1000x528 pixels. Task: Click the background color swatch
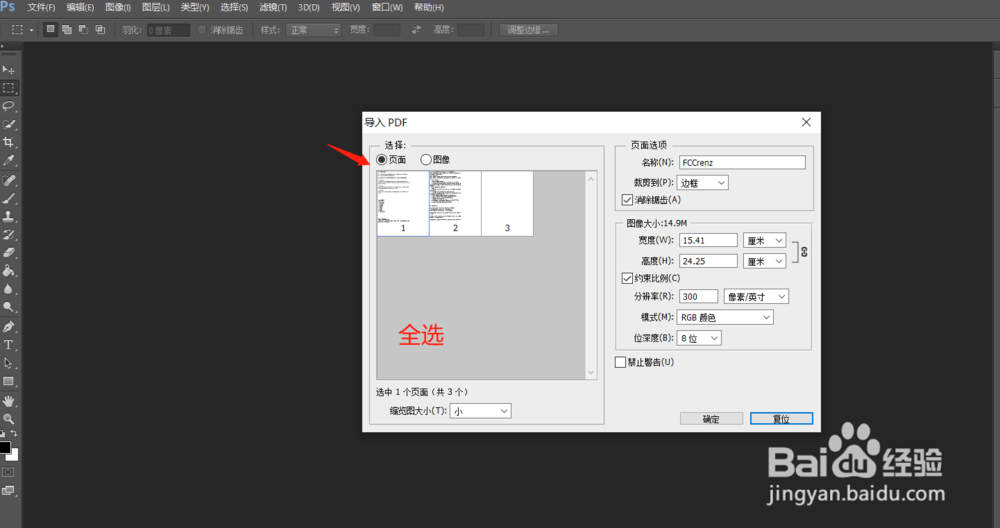point(13,455)
